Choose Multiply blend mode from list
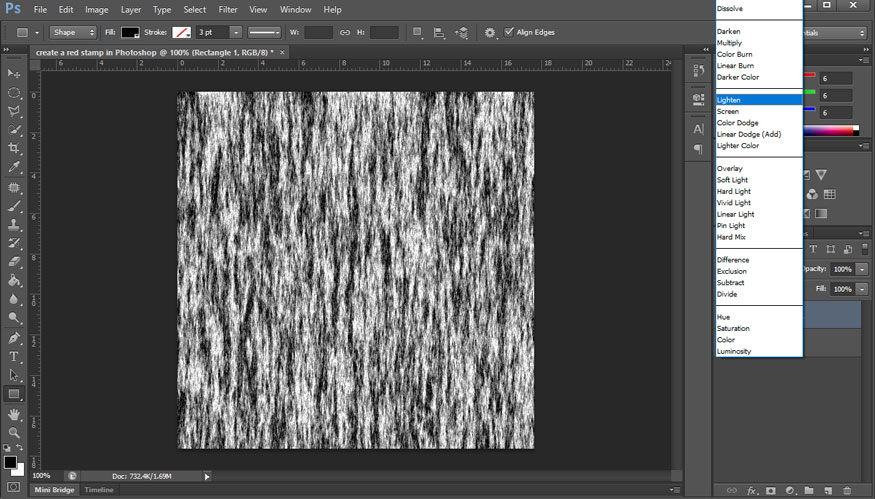Viewport: 875px width, 499px height. click(x=729, y=43)
